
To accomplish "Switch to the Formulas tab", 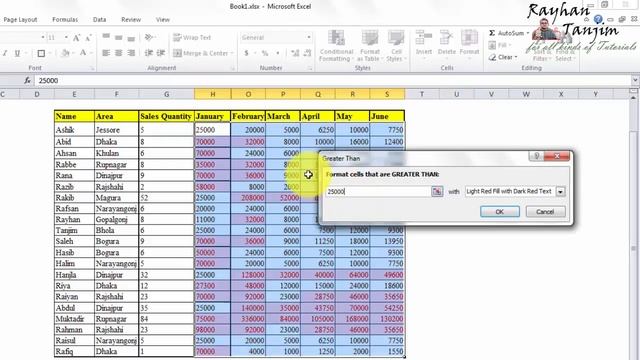I will (x=65, y=20).
